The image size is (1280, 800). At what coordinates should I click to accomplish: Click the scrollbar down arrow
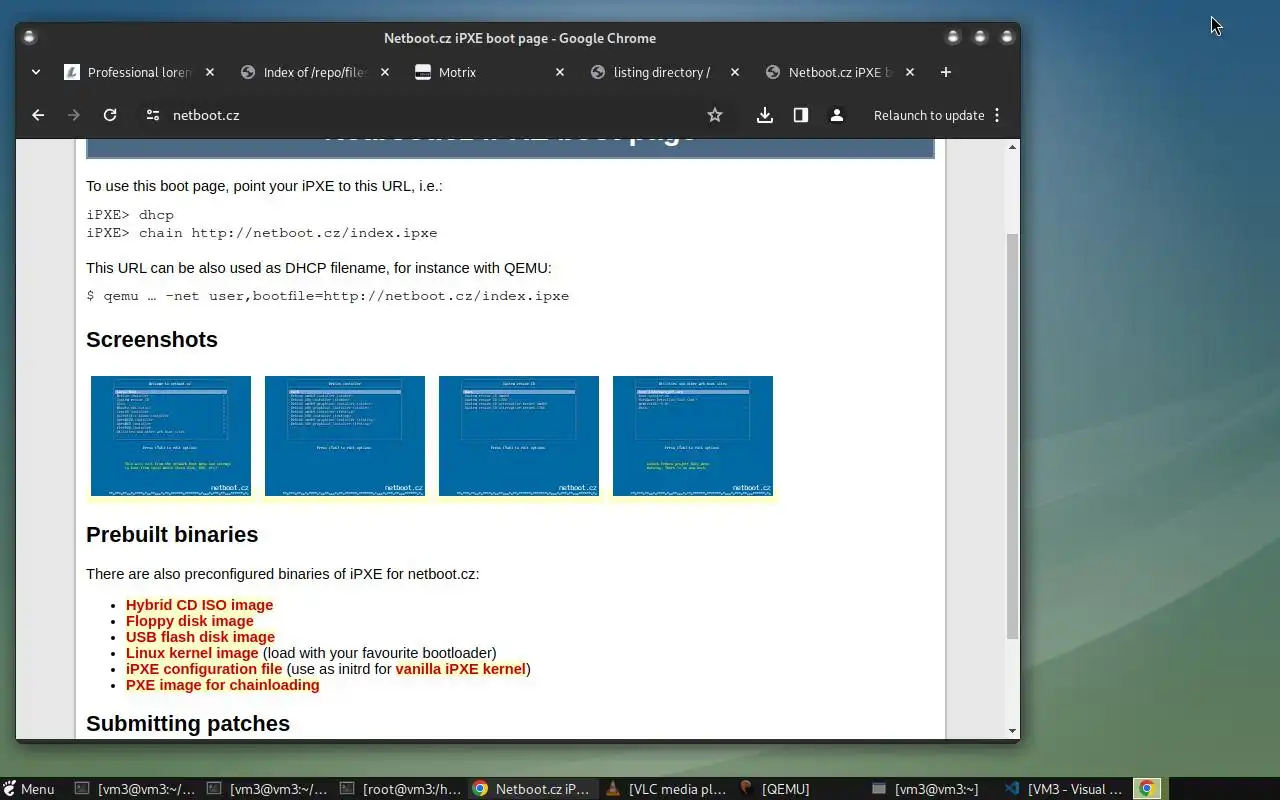(1012, 732)
